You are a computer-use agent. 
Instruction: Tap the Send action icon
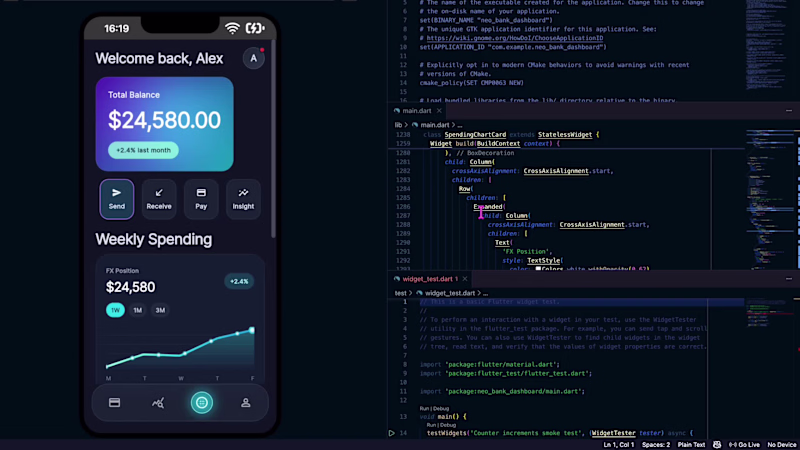116,193
